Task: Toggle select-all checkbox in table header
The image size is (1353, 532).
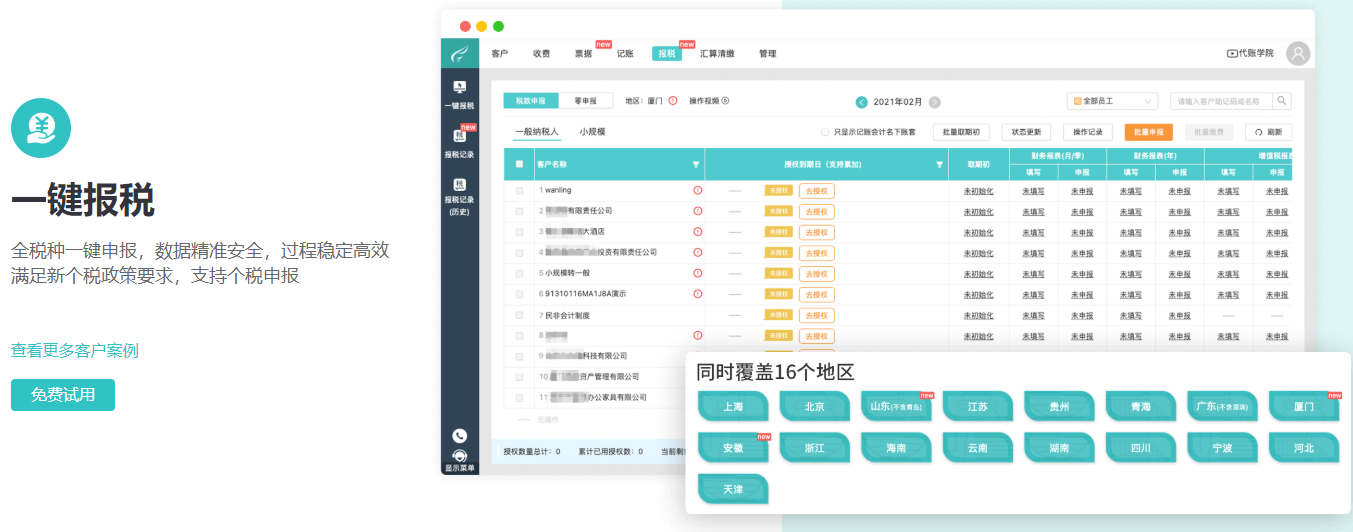Action: click(x=519, y=164)
